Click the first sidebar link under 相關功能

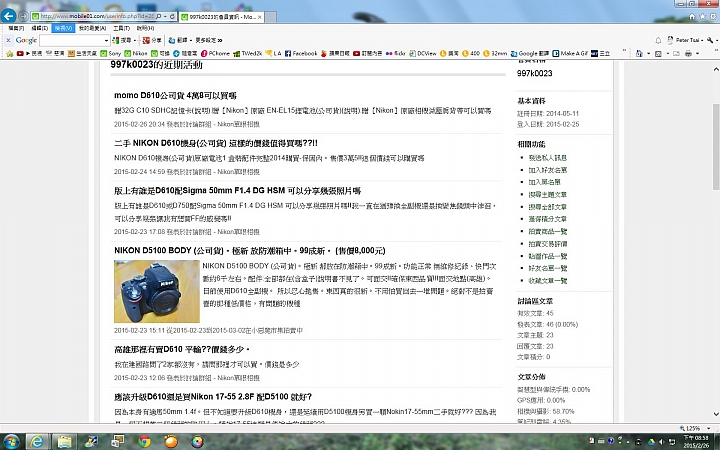tap(547, 158)
